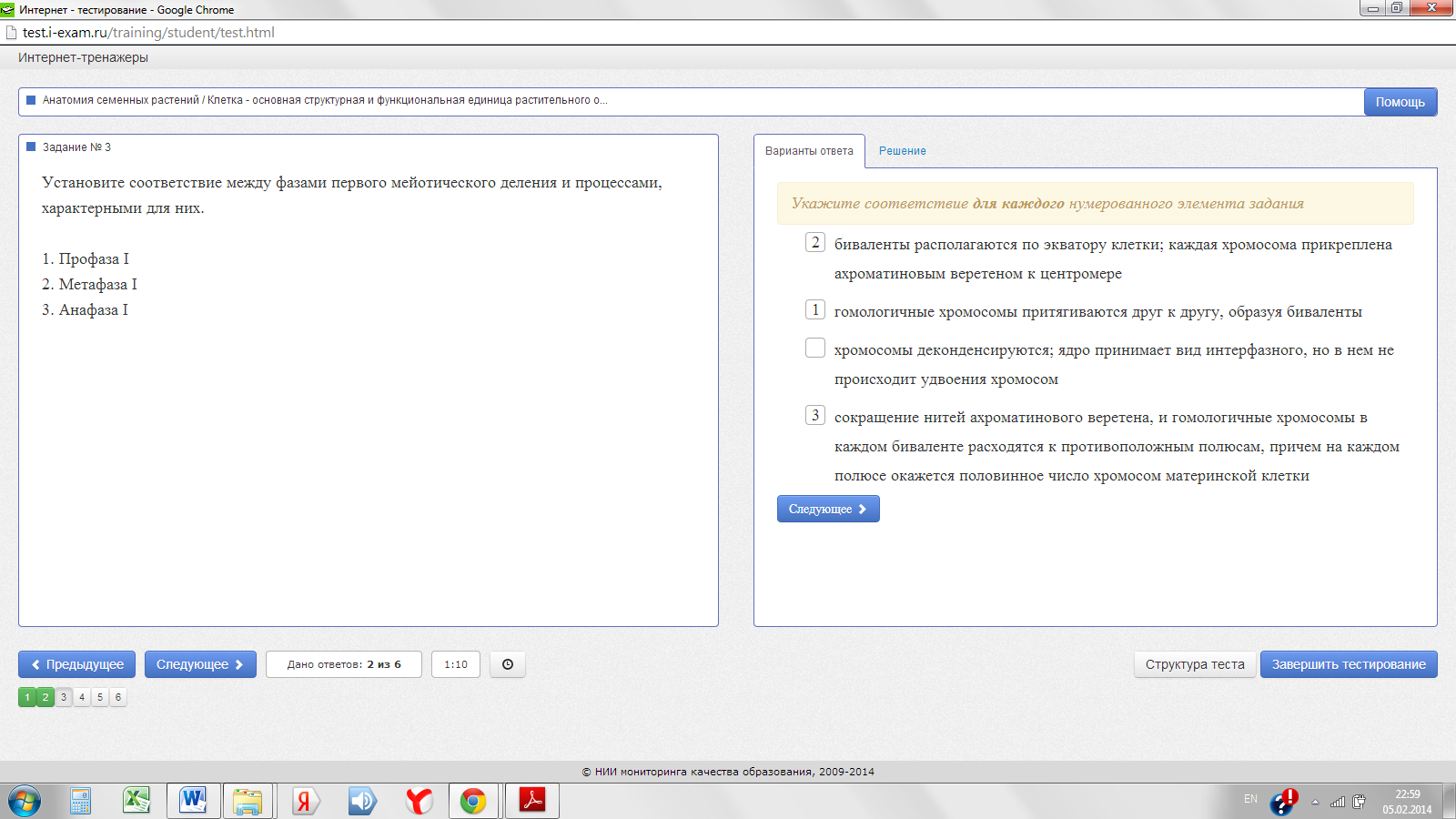Go back with the Предыдущее button
Image resolution: width=1456 pixels, height=819 pixels.
[x=76, y=664]
